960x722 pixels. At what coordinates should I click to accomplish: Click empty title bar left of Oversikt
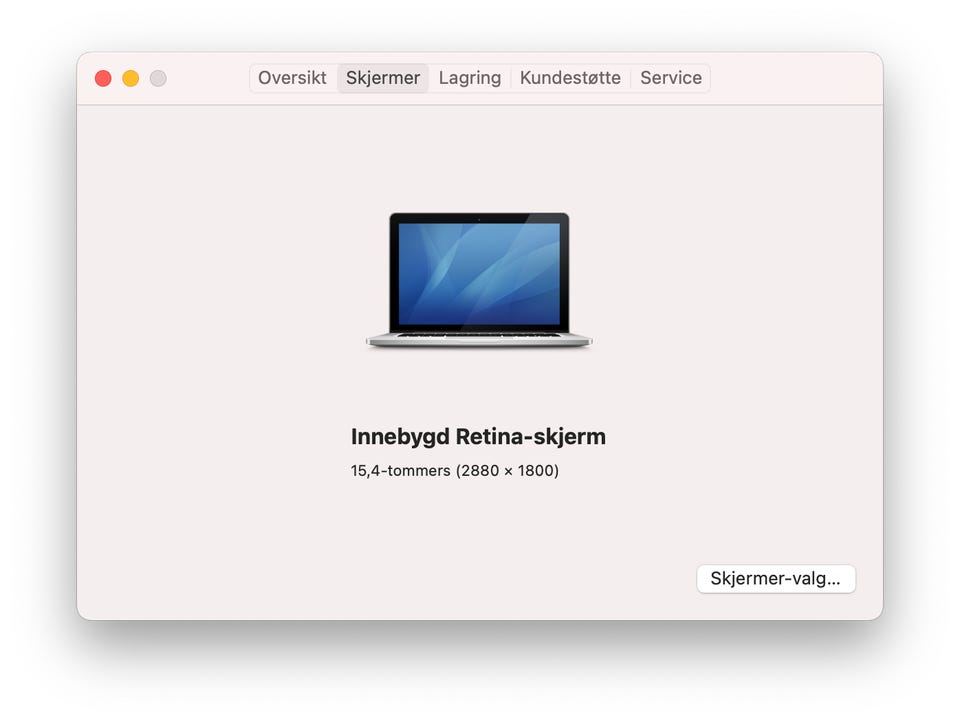click(208, 78)
